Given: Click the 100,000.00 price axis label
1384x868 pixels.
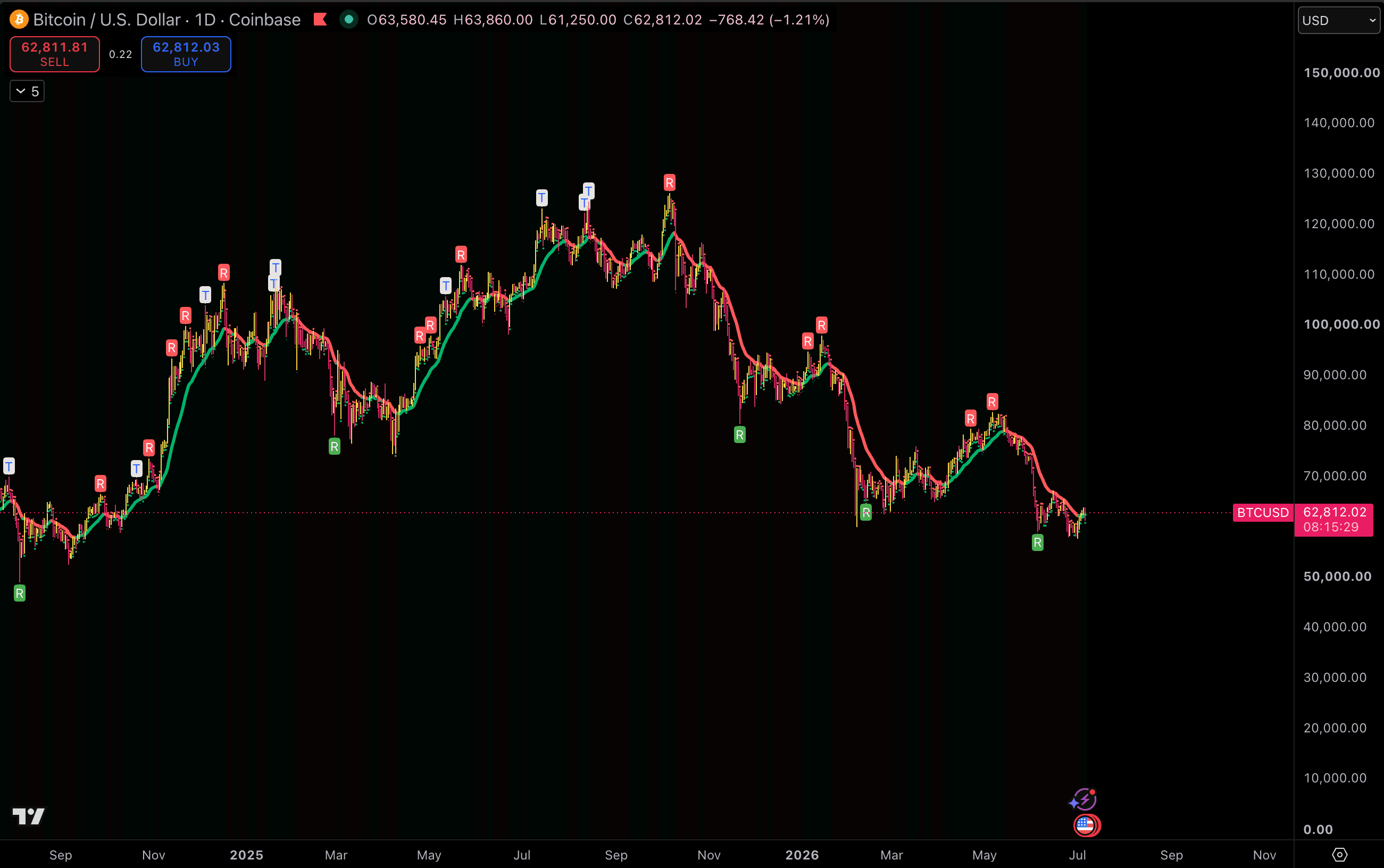Looking at the screenshot, I should pyautogui.click(x=1341, y=324).
